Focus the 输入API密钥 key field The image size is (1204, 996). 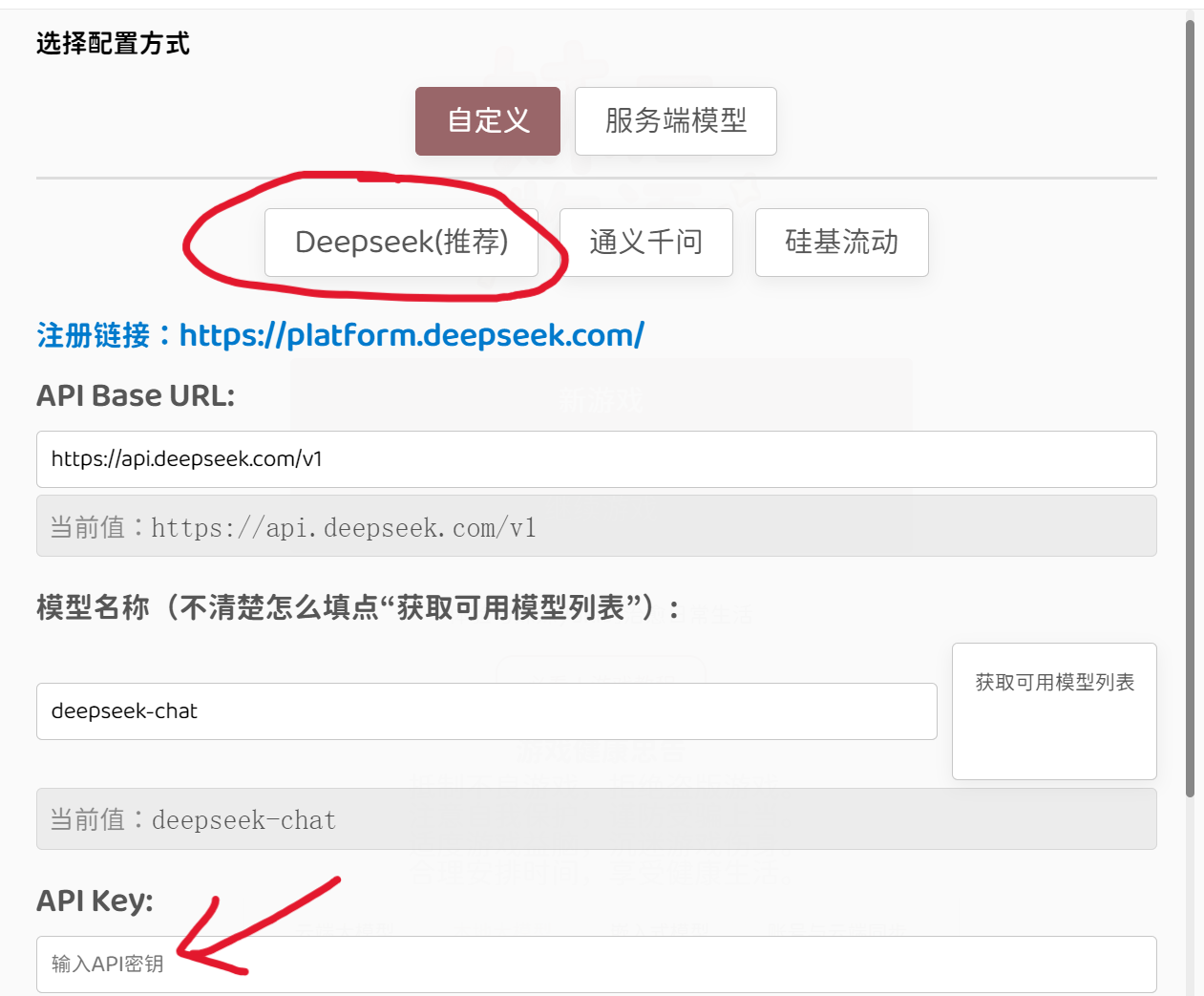click(x=596, y=964)
